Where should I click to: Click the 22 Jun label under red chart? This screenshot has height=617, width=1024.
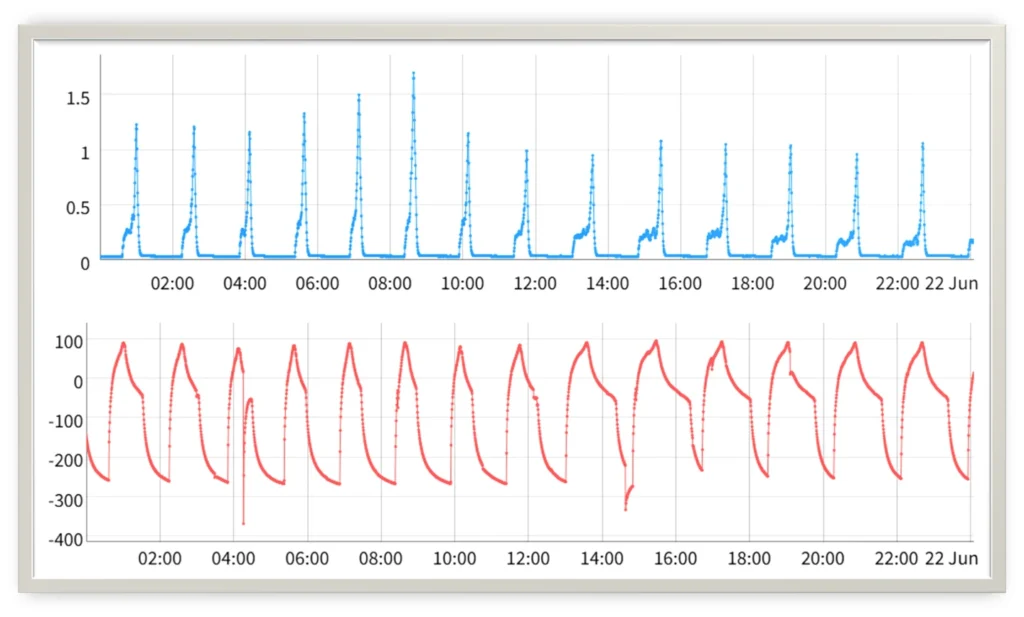952,559
